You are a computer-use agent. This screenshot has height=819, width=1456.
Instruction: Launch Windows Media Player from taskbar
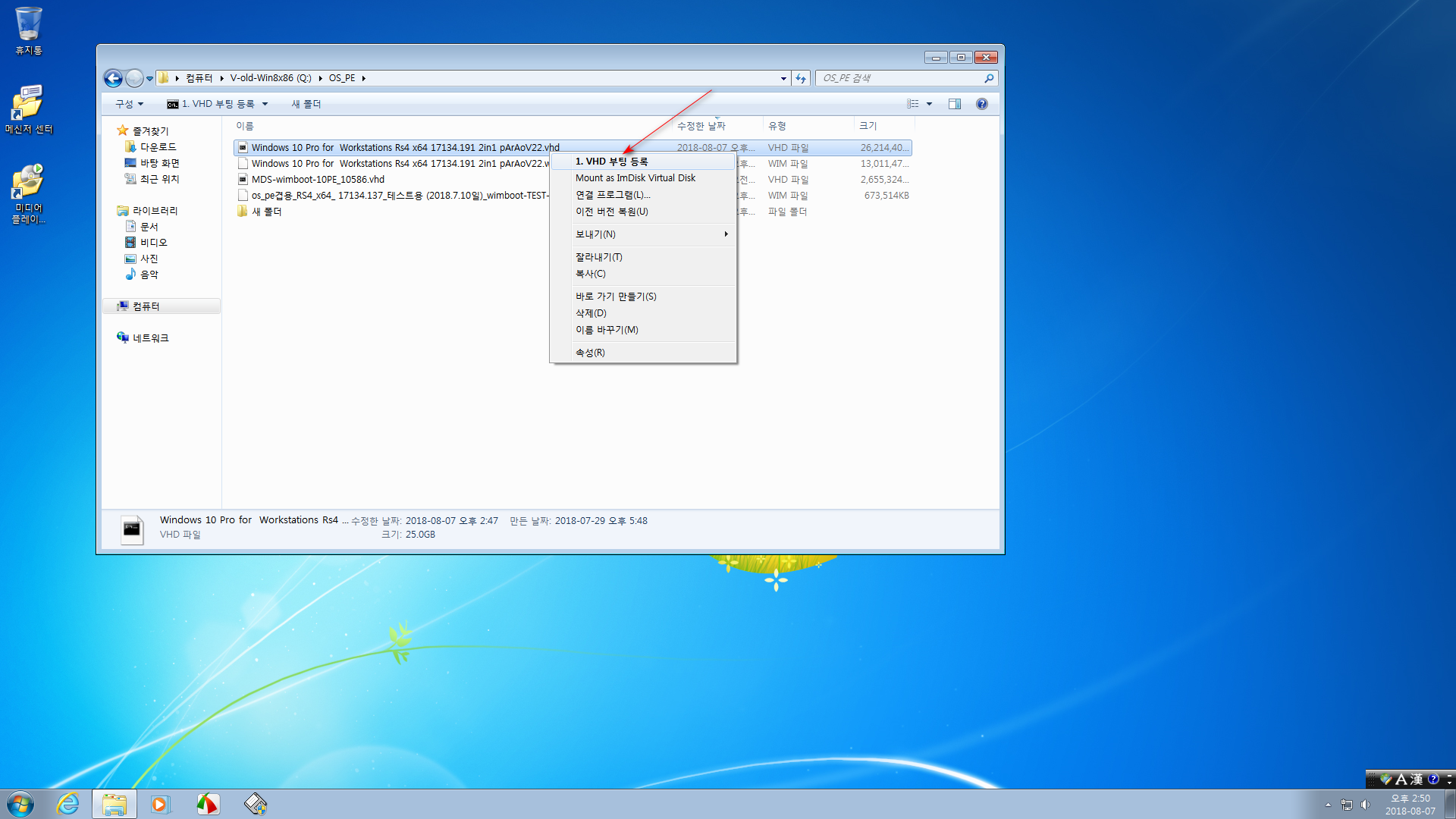[161, 804]
